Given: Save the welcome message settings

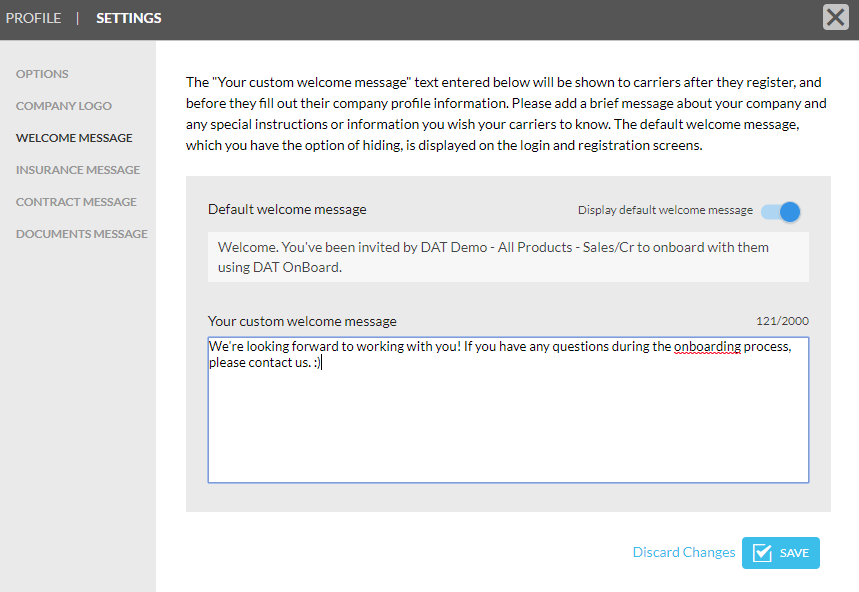Looking at the screenshot, I should click(781, 553).
